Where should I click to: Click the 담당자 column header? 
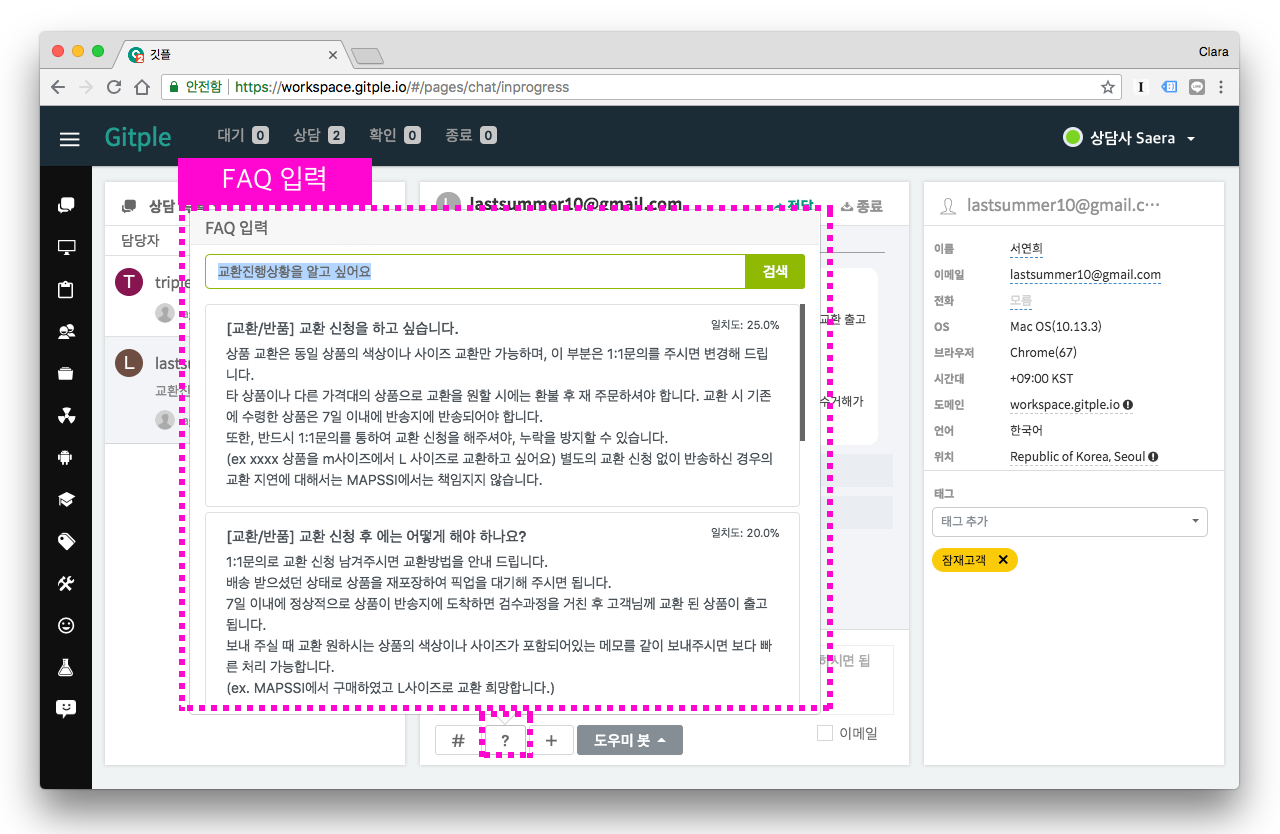(140, 241)
